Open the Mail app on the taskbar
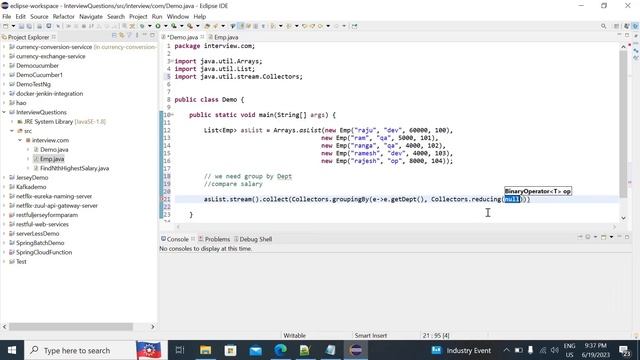The width and height of the screenshot is (640, 360). 256,350
